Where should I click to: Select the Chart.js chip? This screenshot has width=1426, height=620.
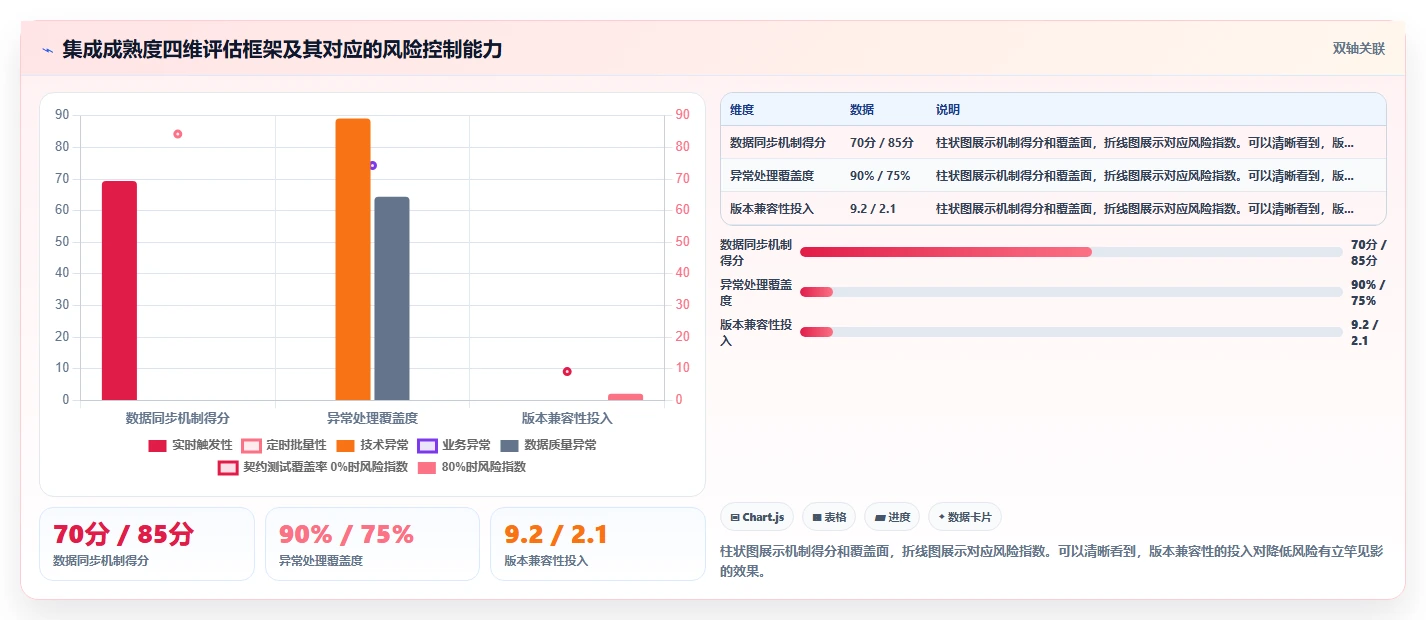pos(757,517)
